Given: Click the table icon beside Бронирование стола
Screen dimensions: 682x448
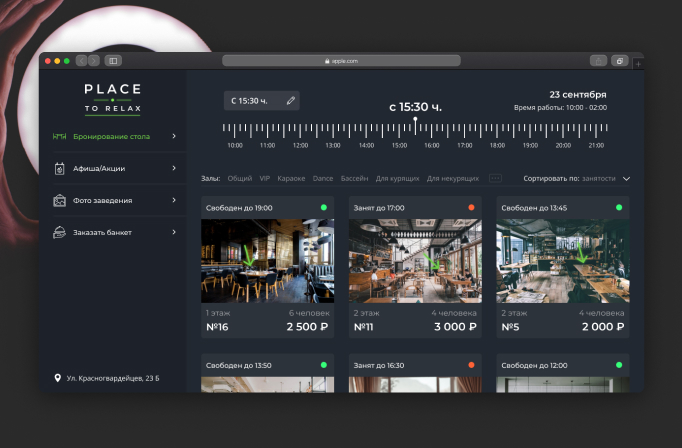Looking at the screenshot, I should pos(60,137).
